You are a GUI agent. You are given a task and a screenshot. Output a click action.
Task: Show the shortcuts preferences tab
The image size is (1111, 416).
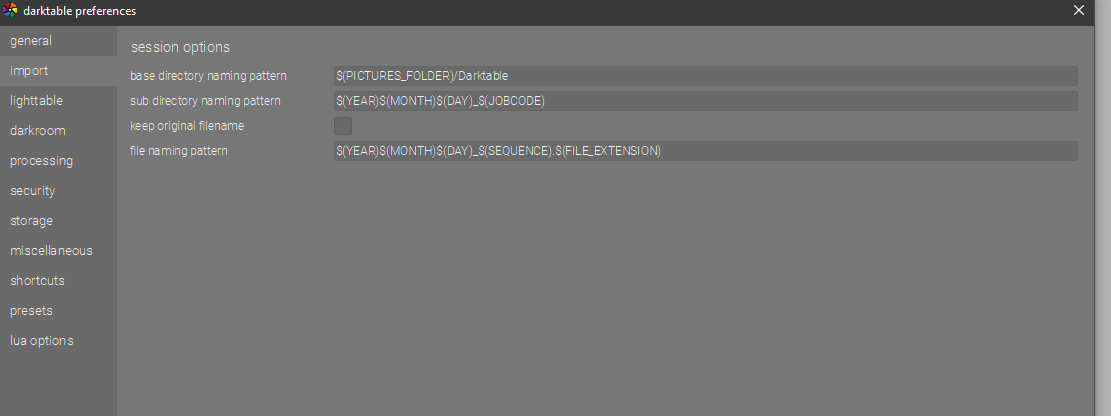pyautogui.click(x=38, y=281)
